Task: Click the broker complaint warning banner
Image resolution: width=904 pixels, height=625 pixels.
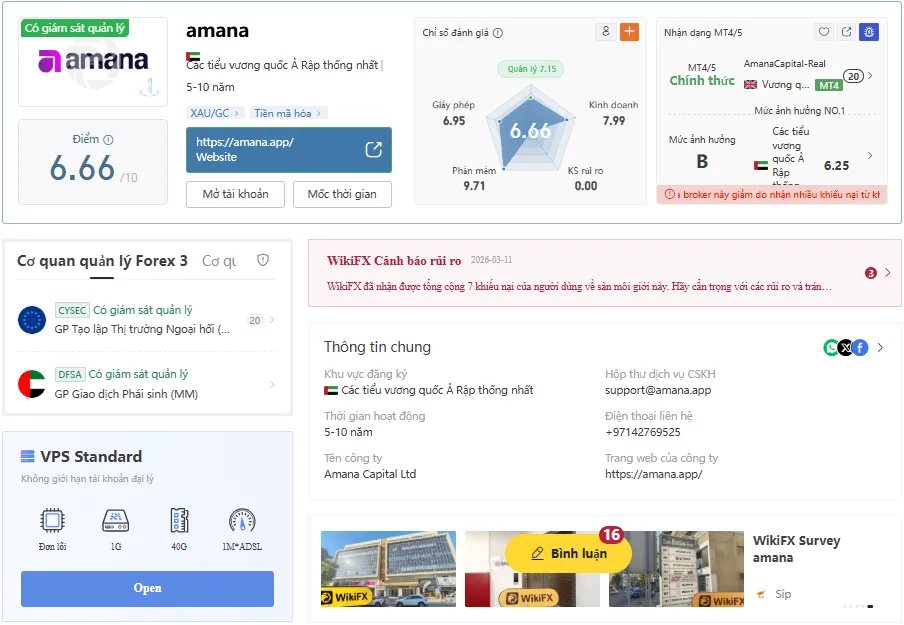Action: click(772, 195)
